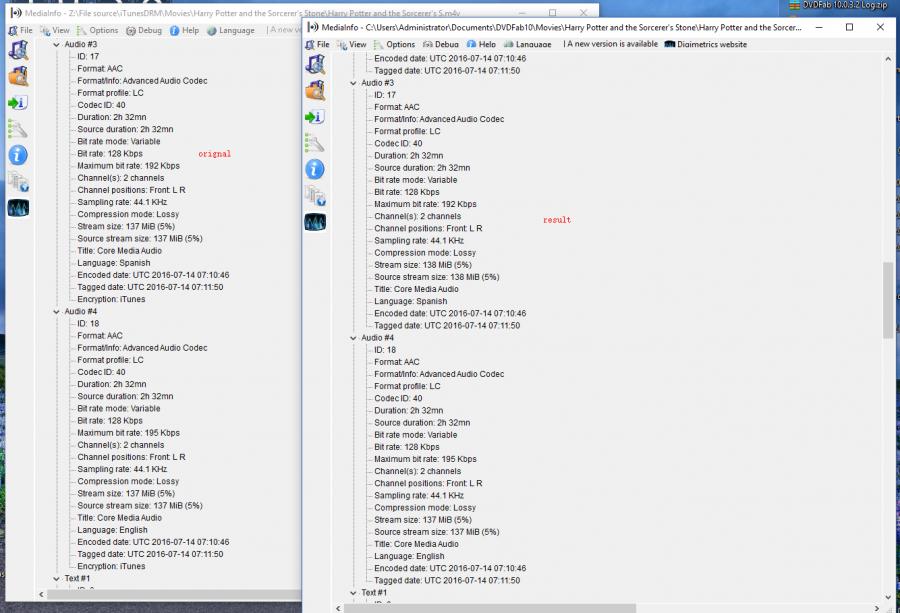Image resolution: width=900 pixels, height=613 pixels.
Task: Click documents-with-globe icon in front window sidebar
Action: (x=315, y=196)
